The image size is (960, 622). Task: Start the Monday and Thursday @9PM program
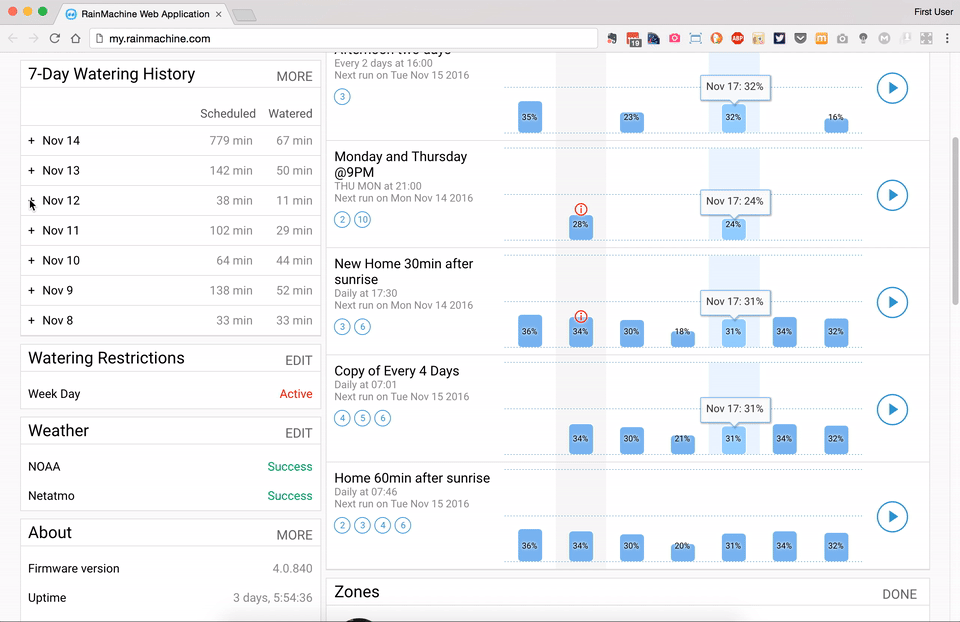[x=892, y=195]
